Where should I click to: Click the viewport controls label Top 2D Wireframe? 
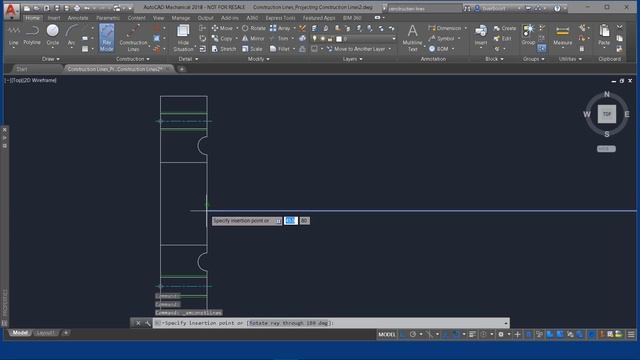coord(31,80)
